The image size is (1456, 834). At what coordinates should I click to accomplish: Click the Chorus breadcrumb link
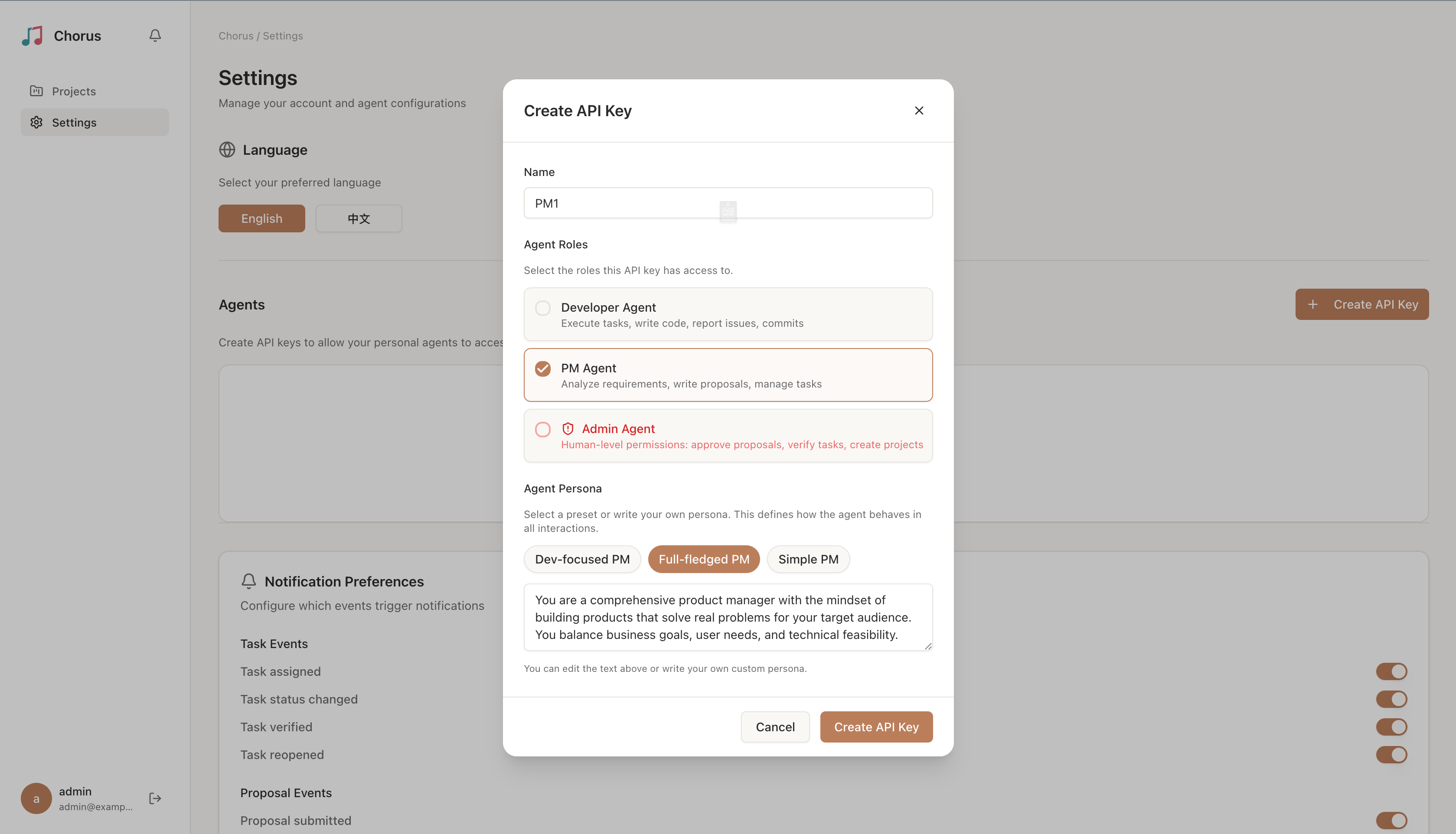(x=236, y=36)
